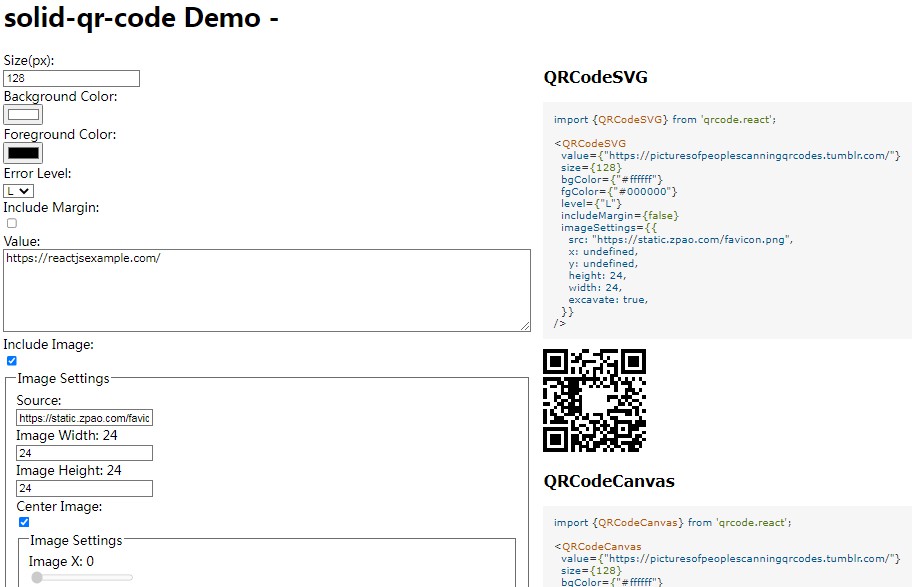Click the image Source URL field
923x587 pixels.
tap(84, 418)
